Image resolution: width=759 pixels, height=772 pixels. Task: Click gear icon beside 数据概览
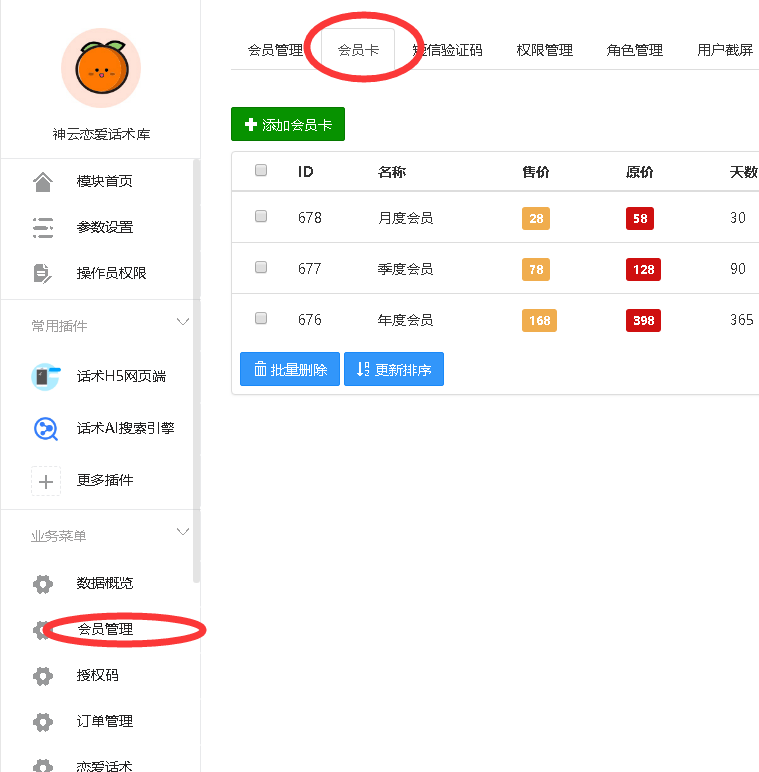43,584
